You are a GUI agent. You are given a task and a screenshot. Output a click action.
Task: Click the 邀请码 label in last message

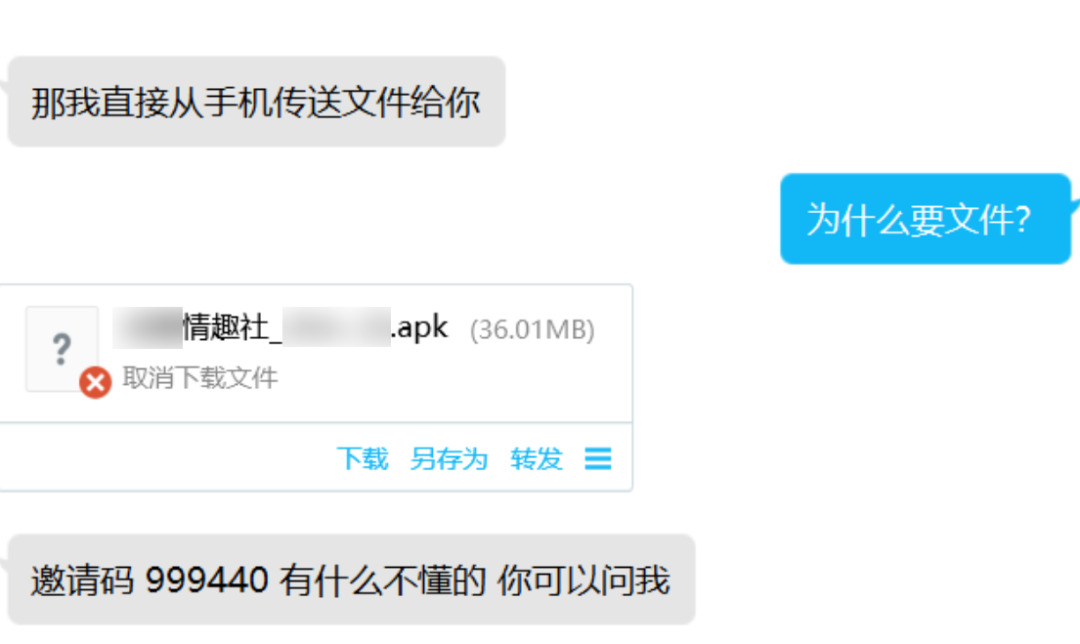coord(82,580)
